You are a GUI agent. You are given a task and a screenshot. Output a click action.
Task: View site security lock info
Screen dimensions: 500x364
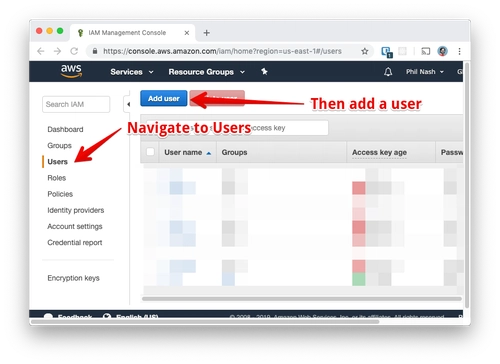click(95, 51)
